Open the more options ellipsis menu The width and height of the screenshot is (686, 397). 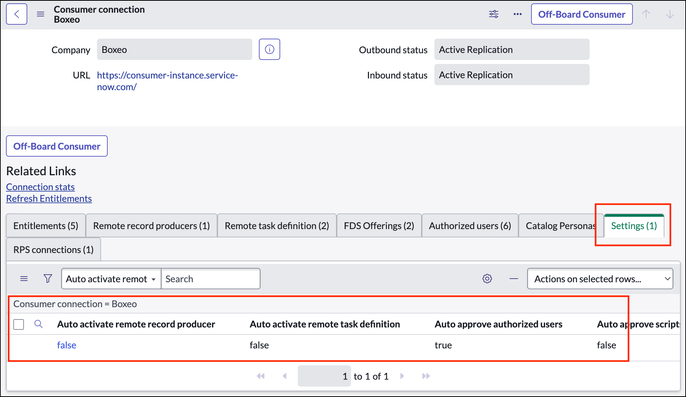point(518,14)
